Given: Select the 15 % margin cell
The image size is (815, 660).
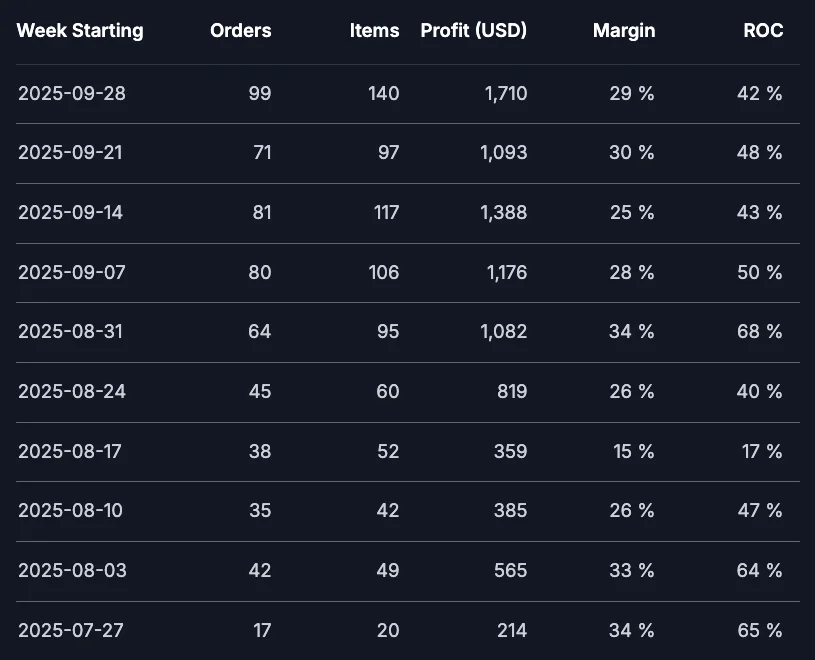Looking at the screenshot, I should pos(633,452).
